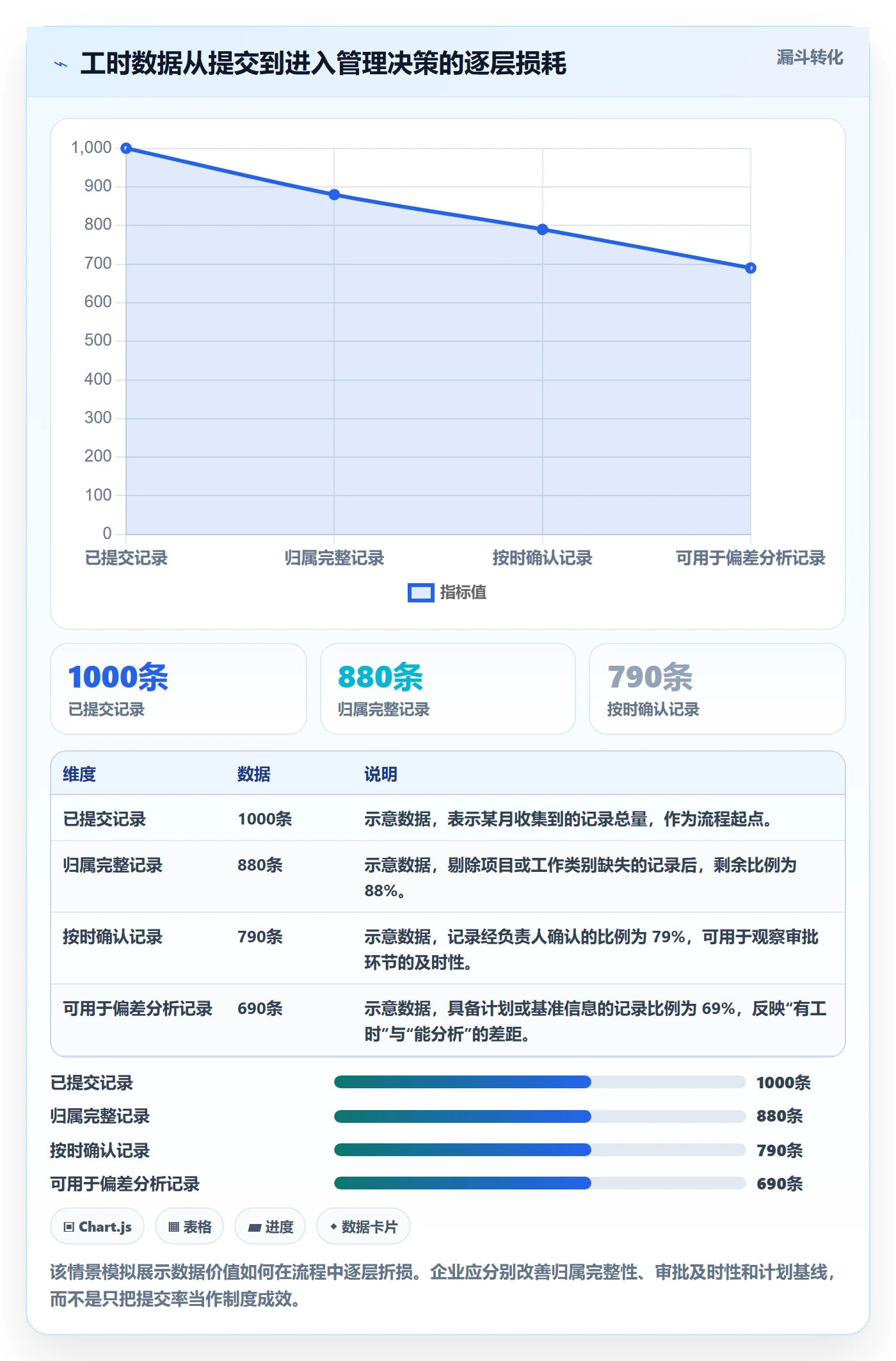This screenshot has width=896, height=1361.
Task: Click the Chart.js tag chip
Action: (x=97, y=1227)
